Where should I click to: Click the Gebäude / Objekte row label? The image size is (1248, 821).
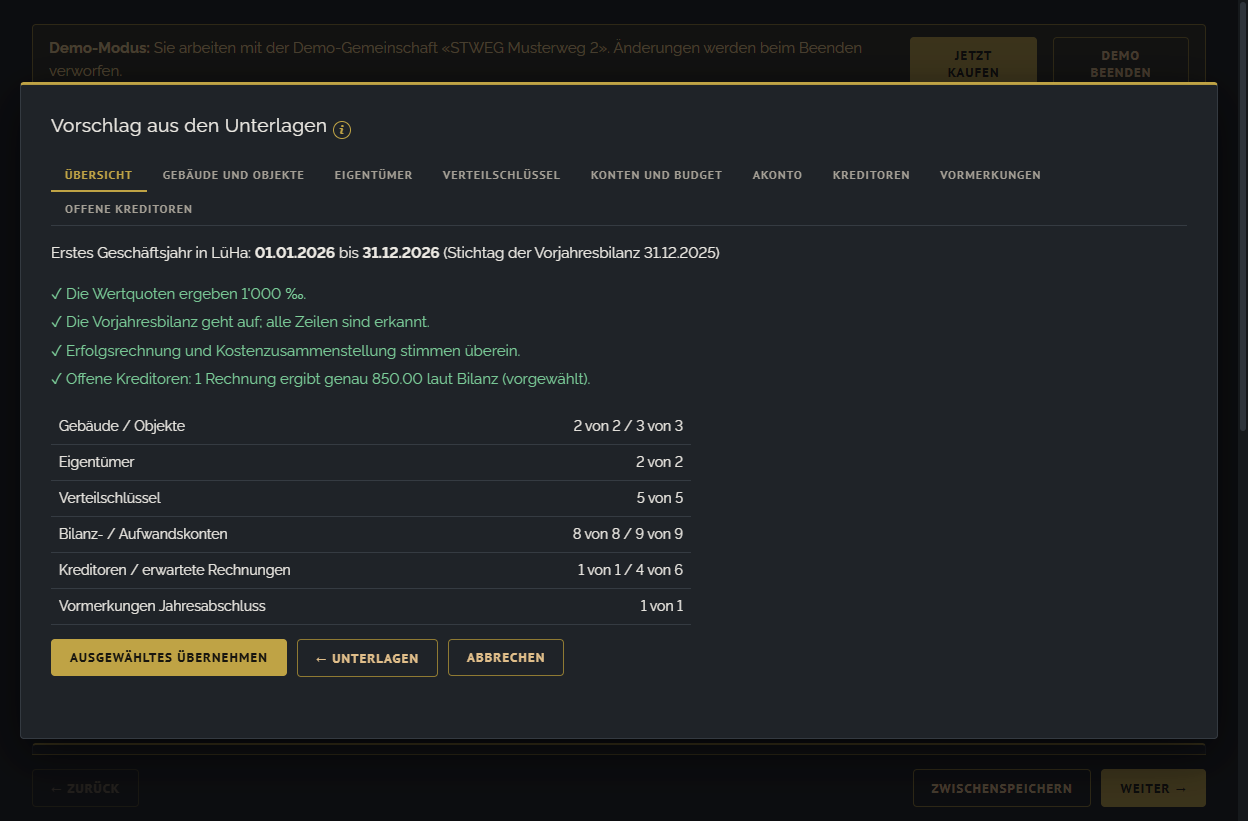pyautogui.click(x=122, y=426)
